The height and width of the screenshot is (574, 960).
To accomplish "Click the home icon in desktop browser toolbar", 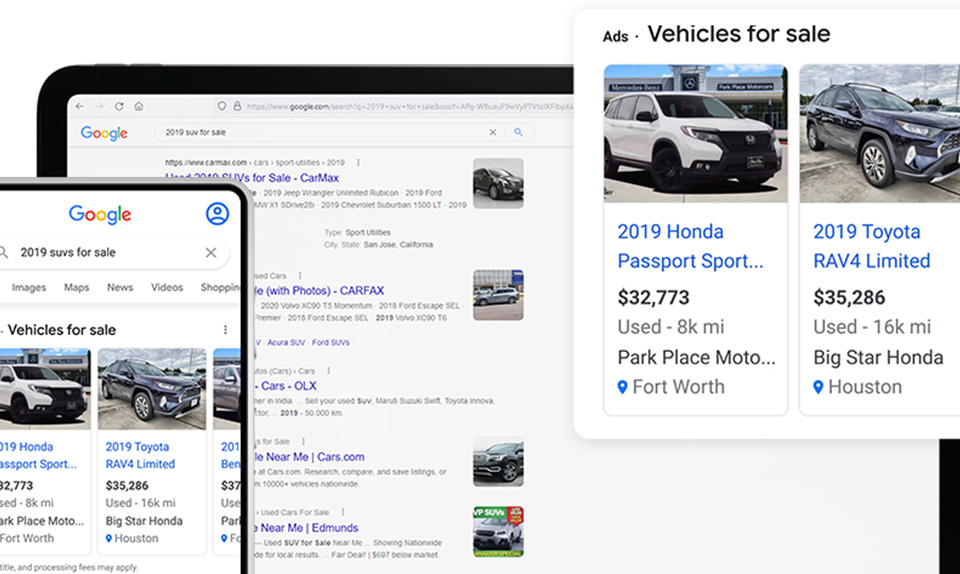I will (139, 106).
